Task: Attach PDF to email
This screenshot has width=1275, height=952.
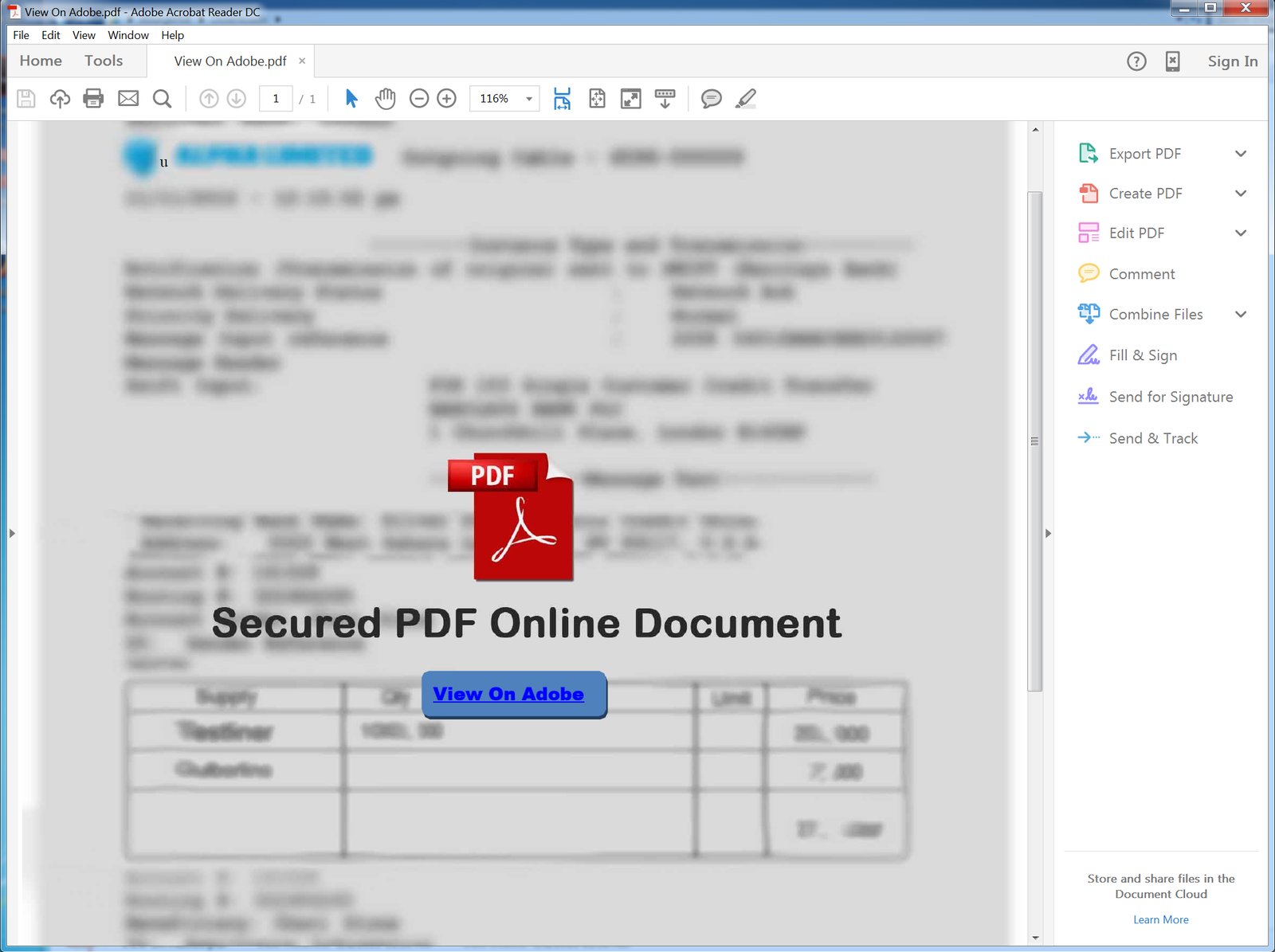Action: (127, 98)
